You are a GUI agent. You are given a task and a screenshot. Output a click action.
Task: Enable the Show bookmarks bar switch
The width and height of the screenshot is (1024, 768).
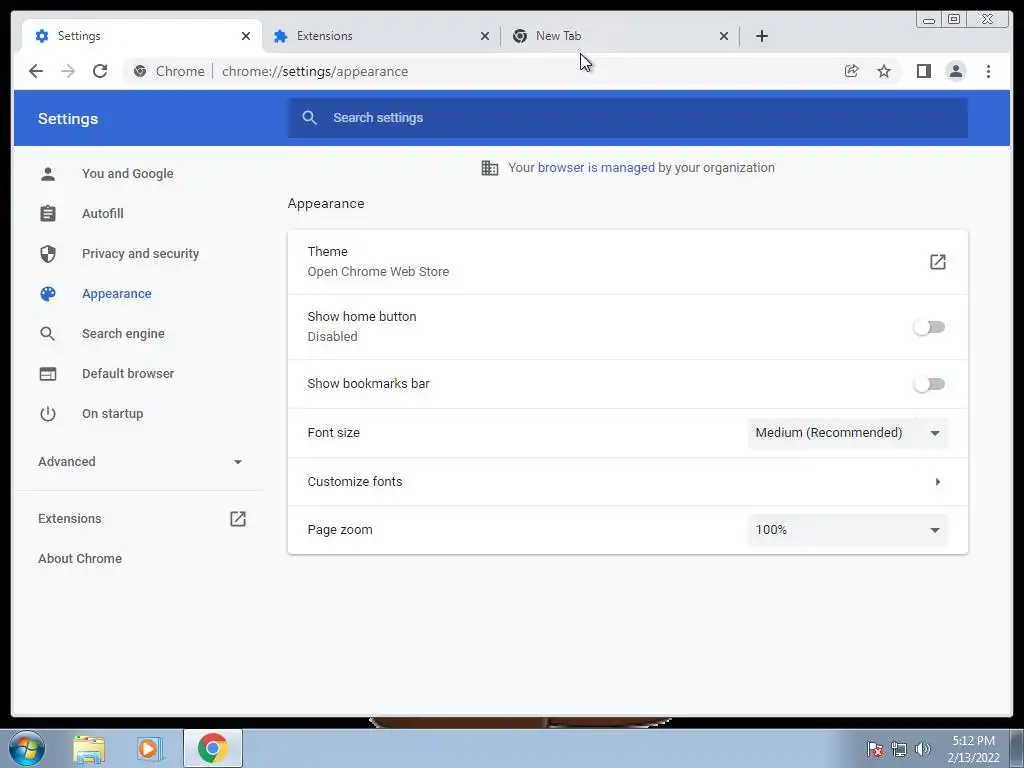(929, 384)
